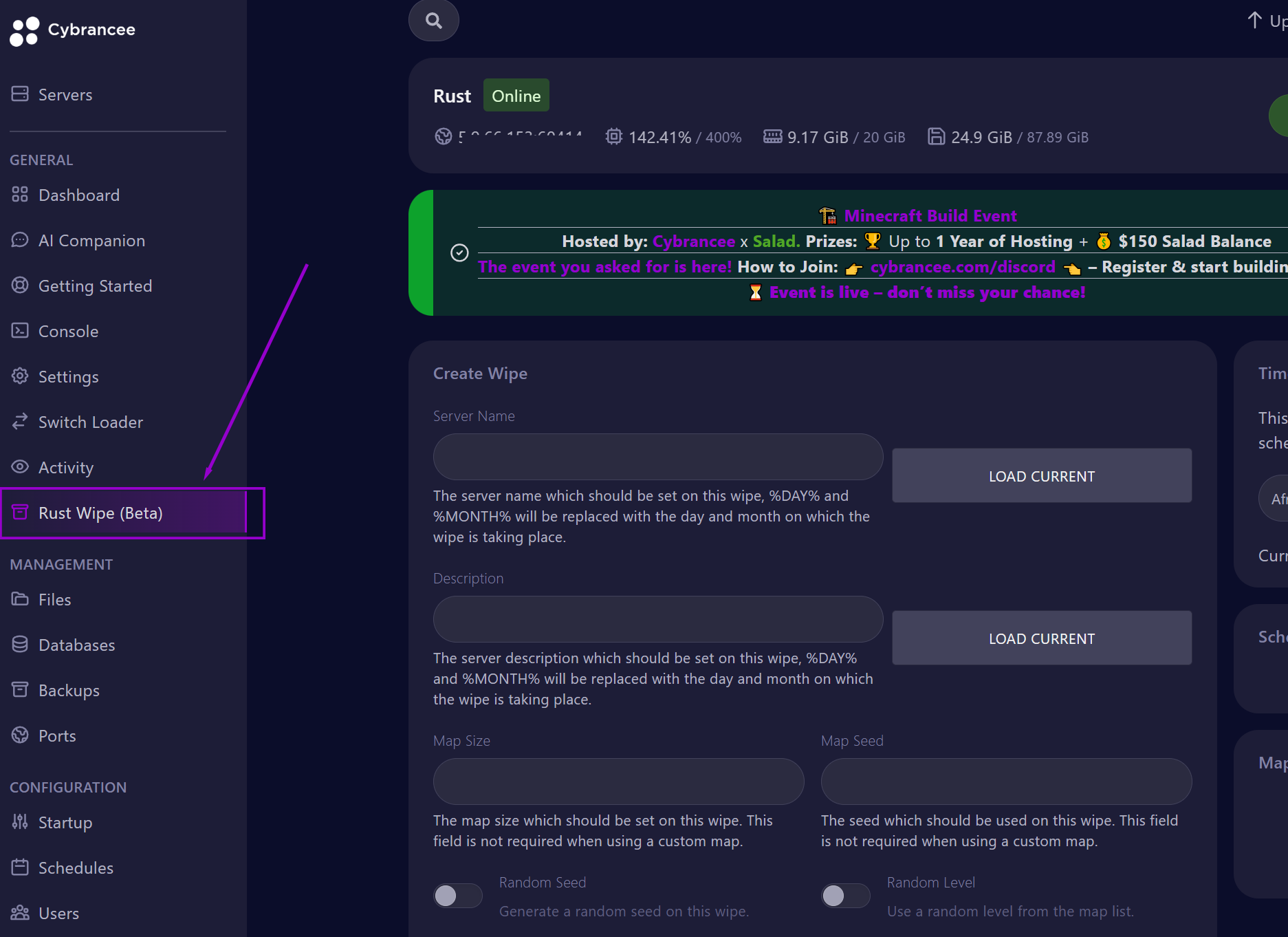
Task: Click the Ports globe icon
Action: (x=20, y=735)
